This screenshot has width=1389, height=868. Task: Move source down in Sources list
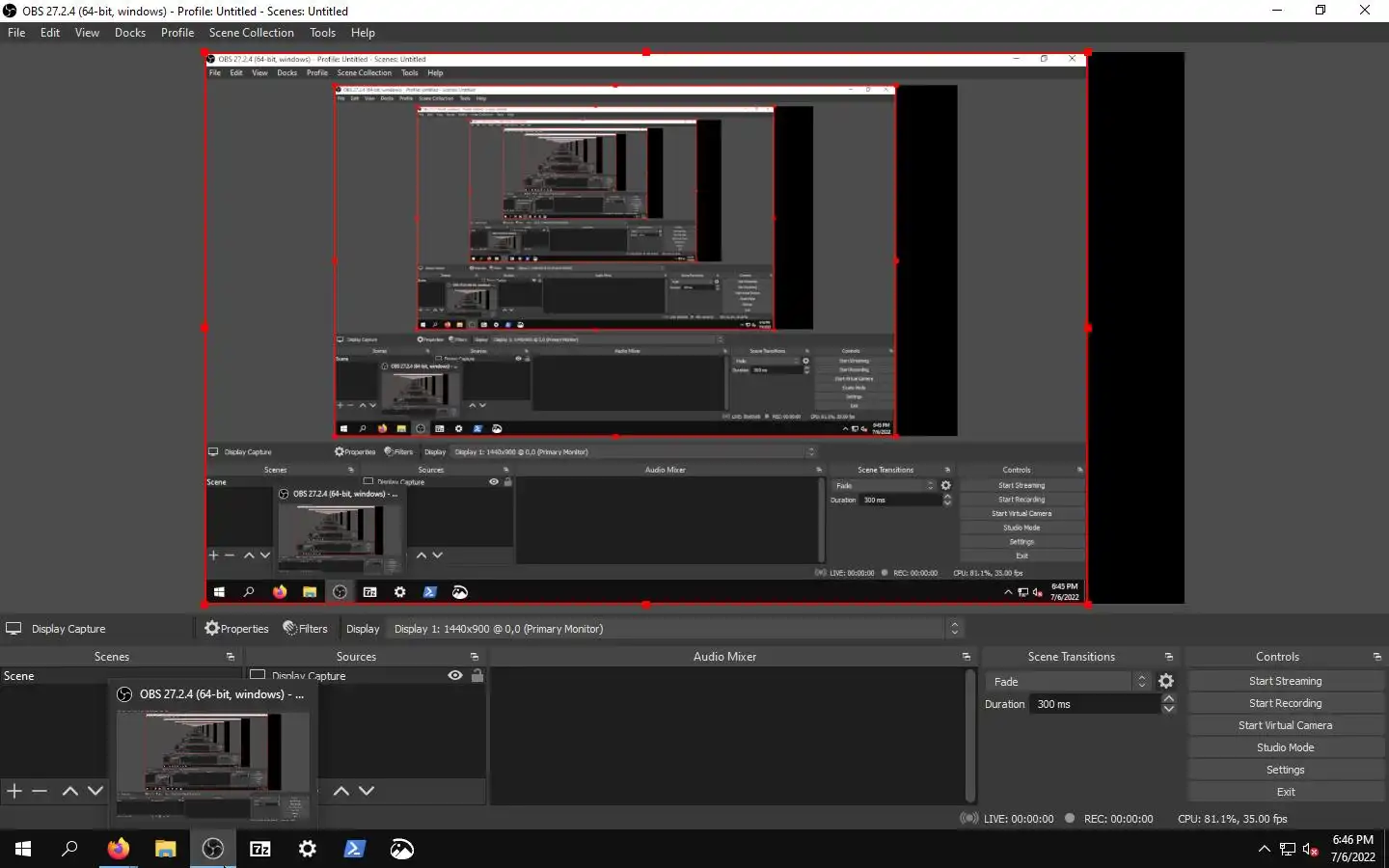tap(367, 791)
